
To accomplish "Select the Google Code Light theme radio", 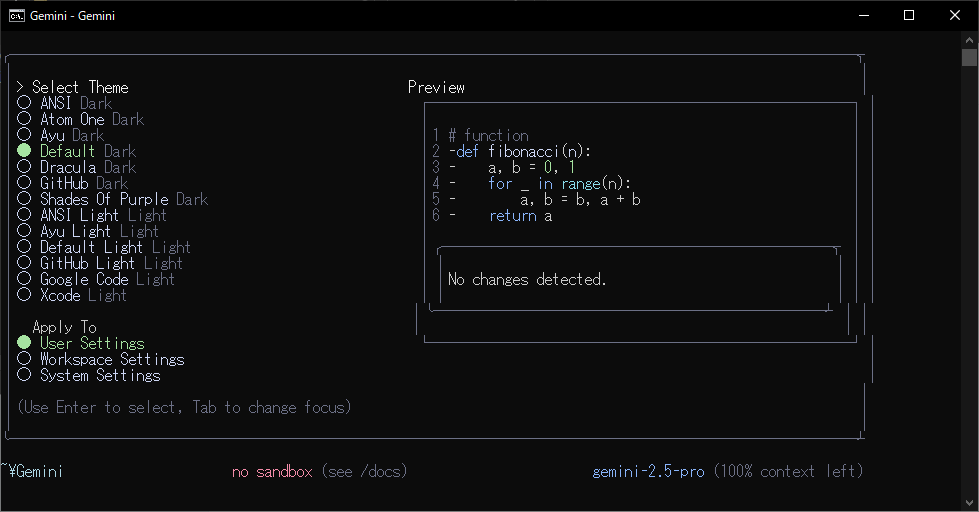I will tap(24, 279).
